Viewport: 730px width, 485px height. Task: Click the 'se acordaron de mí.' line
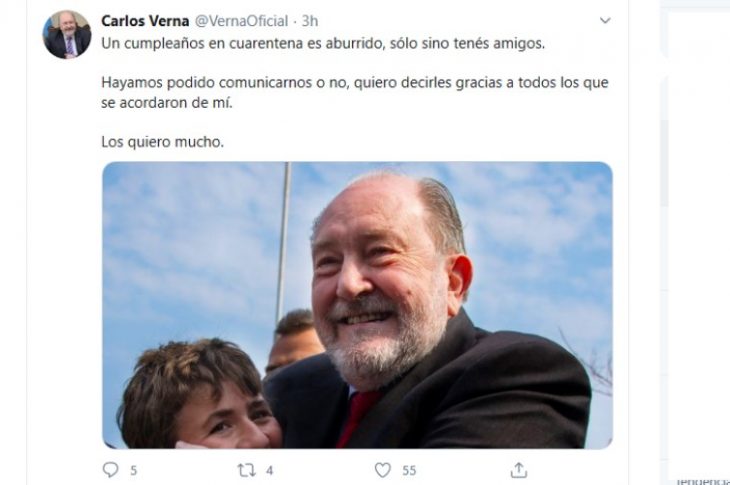click(x=167, y=102)
